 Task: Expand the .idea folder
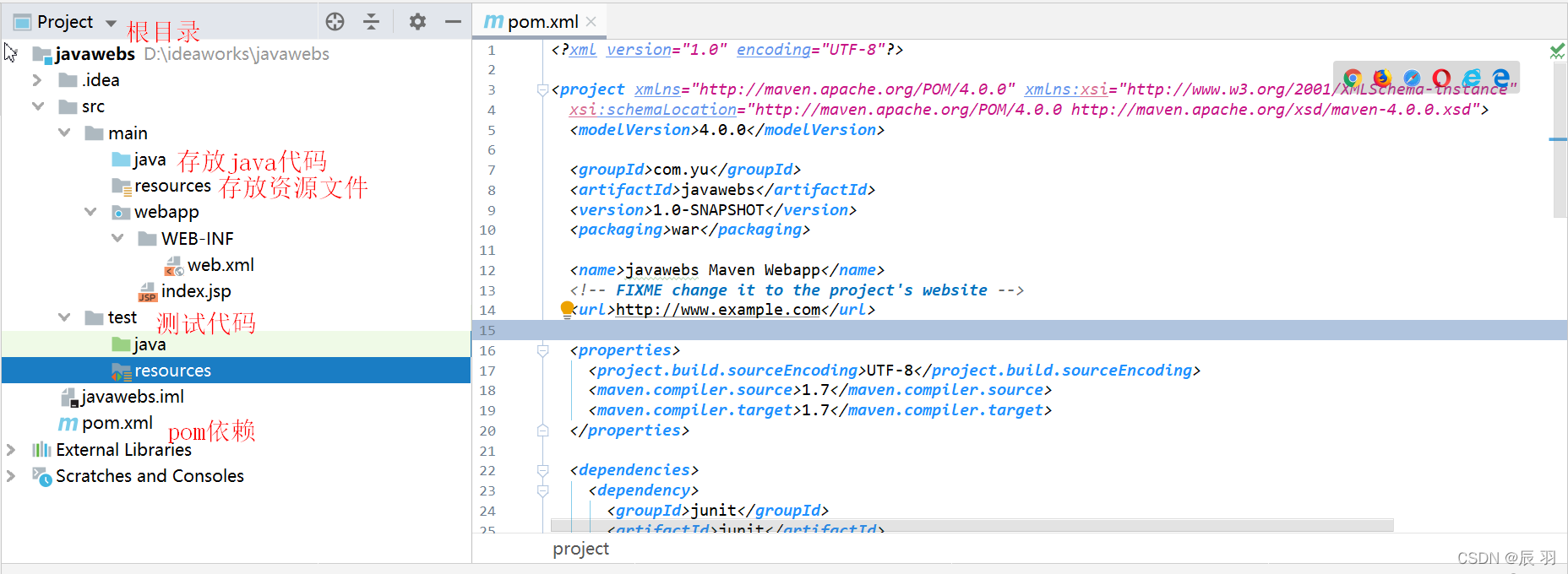(37, 80)
